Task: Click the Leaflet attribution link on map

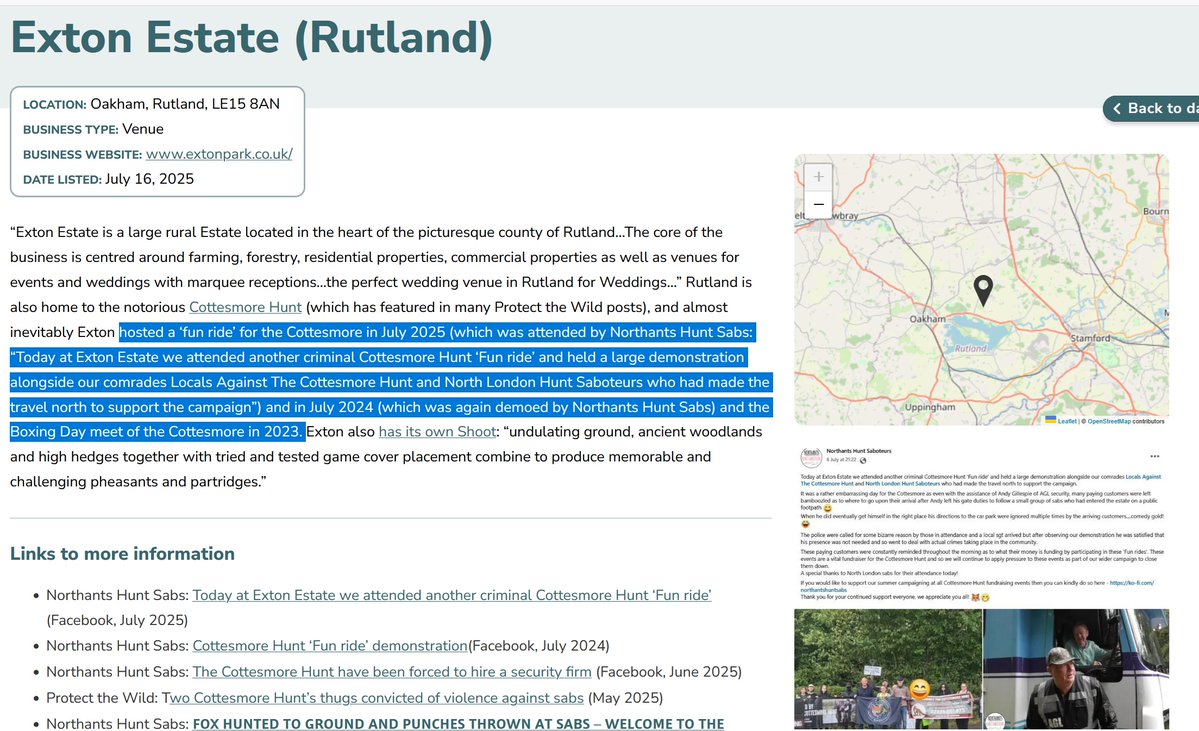Action: tap(1066, 421)
